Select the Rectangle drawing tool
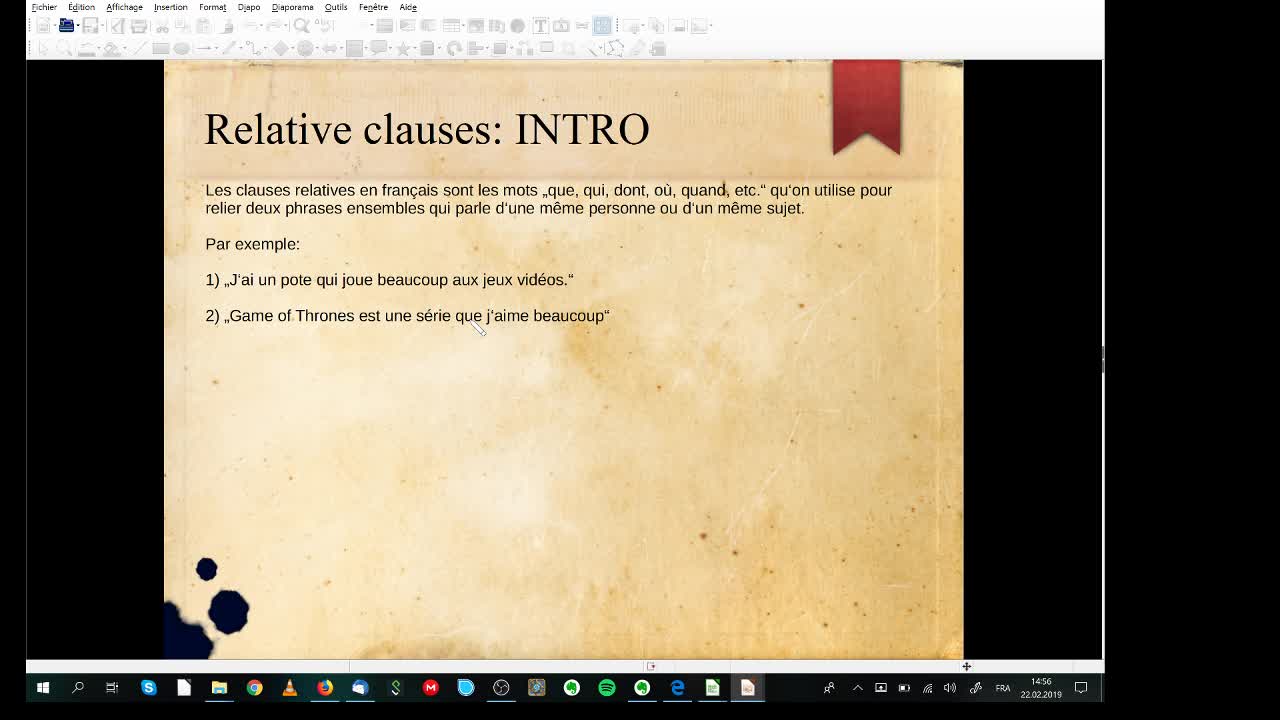This screenshot has width=1280, height=720. pos(160,48)
